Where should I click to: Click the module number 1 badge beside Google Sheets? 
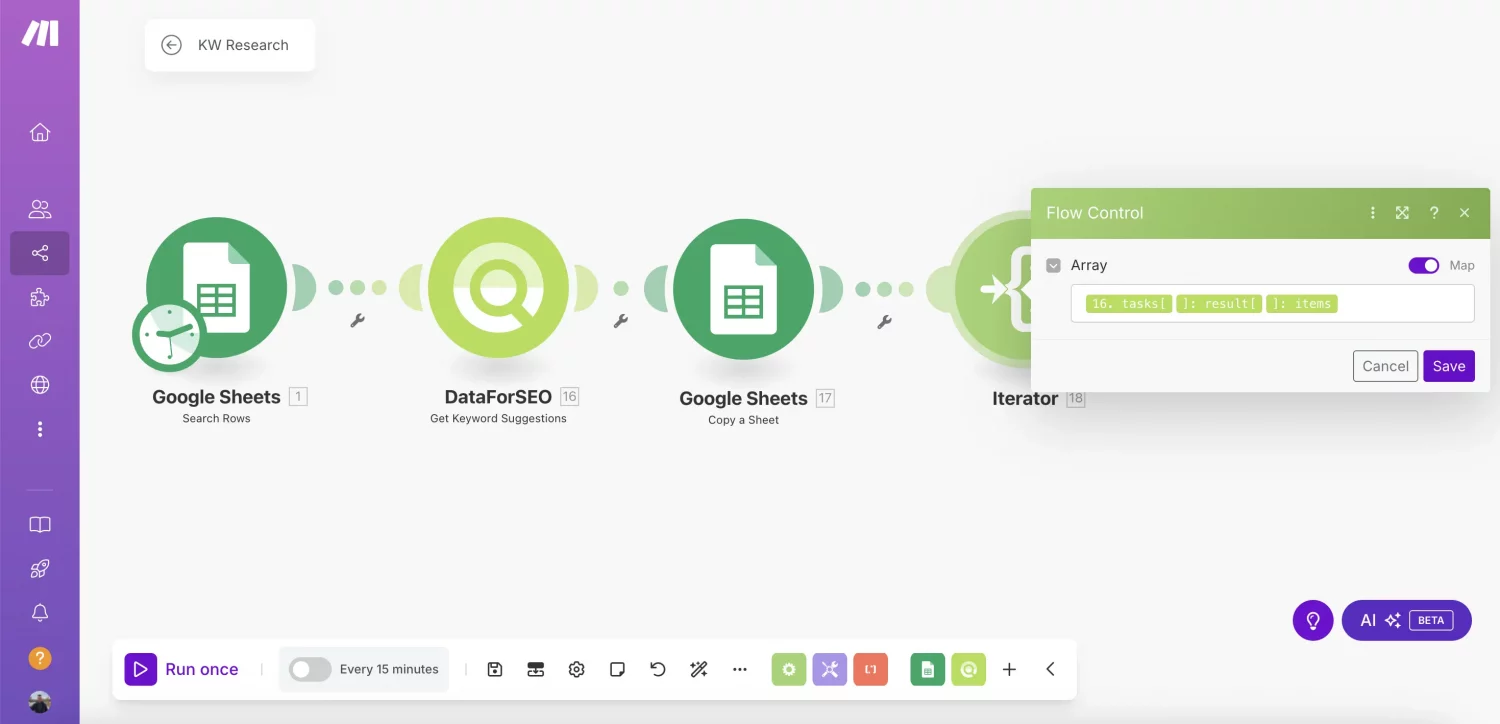pos(298,396)
